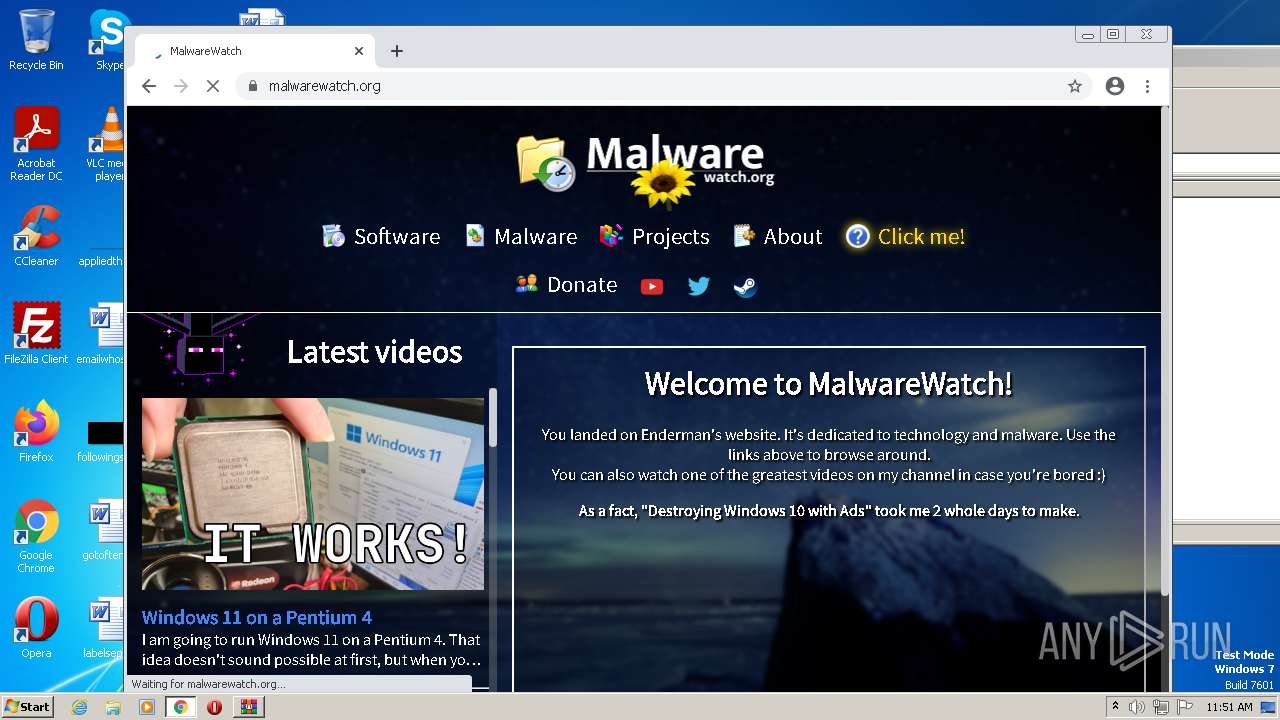
Task: Go forward with the browser forward arrow
Action: pos(181,86)
